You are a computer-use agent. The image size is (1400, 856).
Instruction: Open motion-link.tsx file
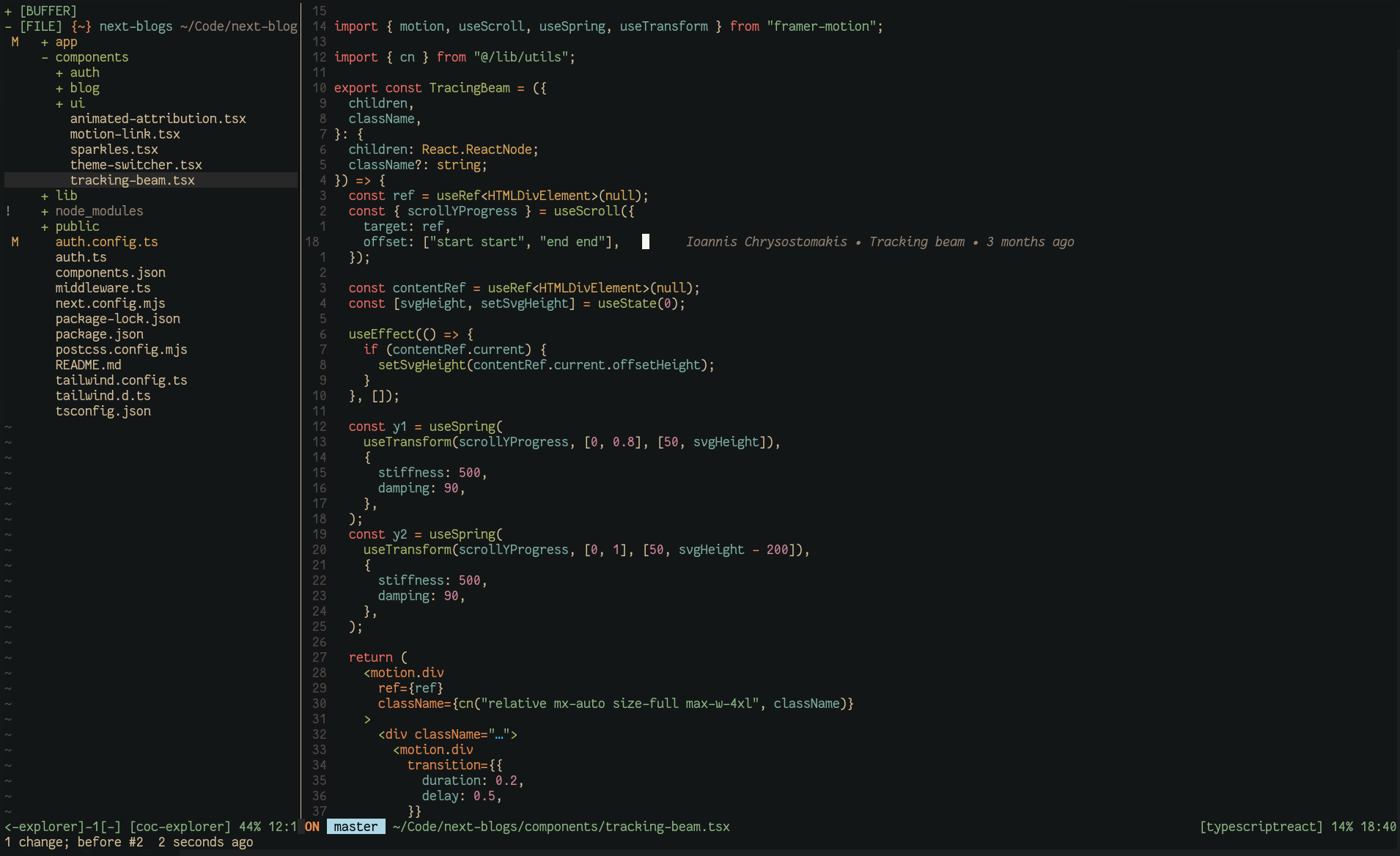pyautogui.click(x=125, y=134)
